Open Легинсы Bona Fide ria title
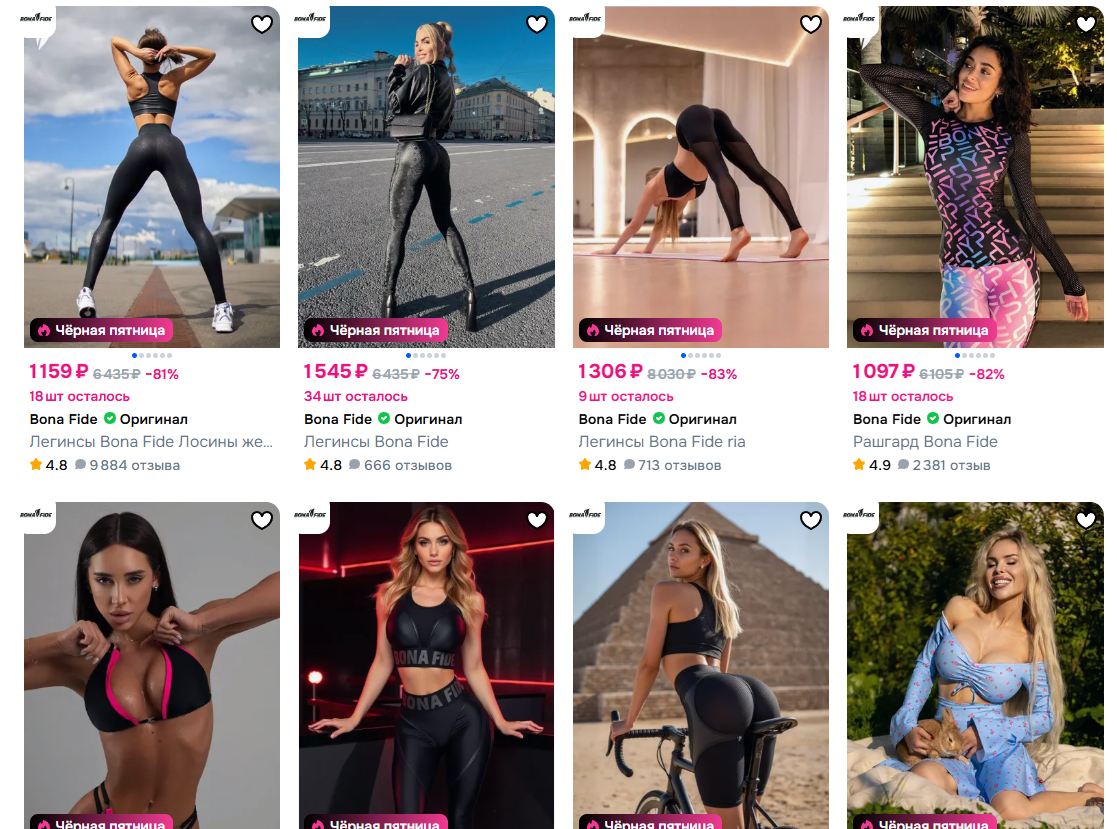The image size is (1117, 829). pyautogui.click(x=662, y=442)
